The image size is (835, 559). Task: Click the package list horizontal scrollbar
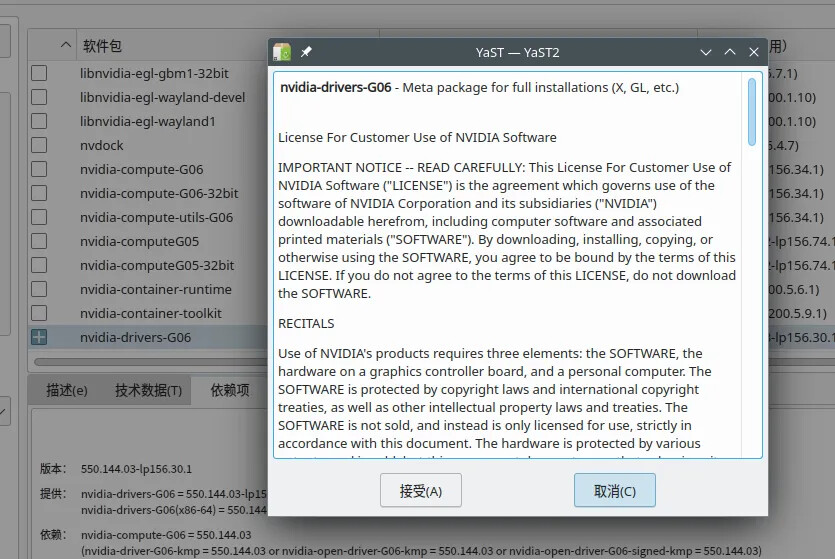151,362
